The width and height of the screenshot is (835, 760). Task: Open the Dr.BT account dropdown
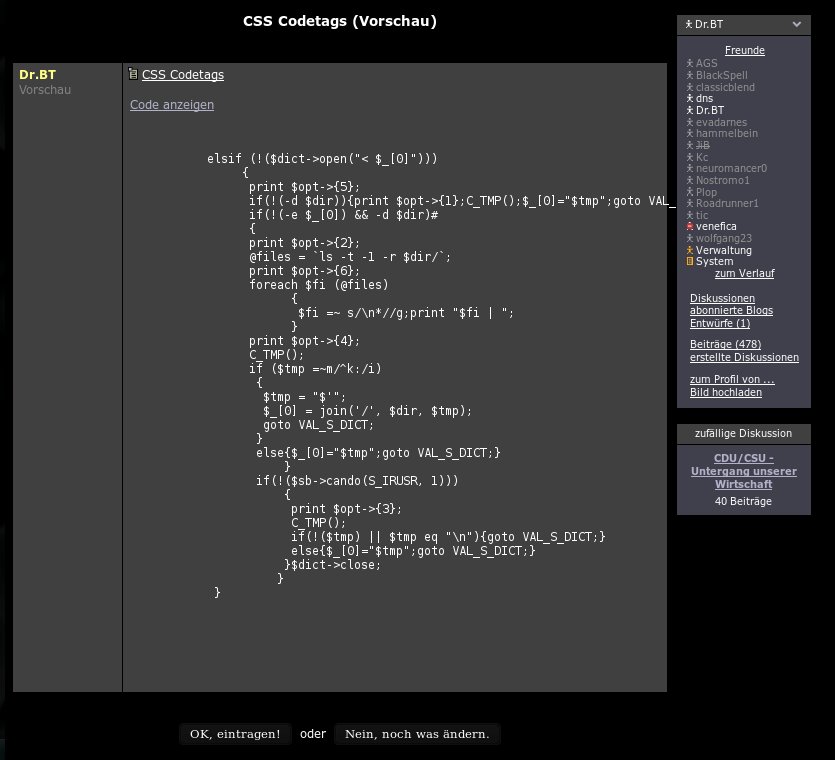coord(744,24)
